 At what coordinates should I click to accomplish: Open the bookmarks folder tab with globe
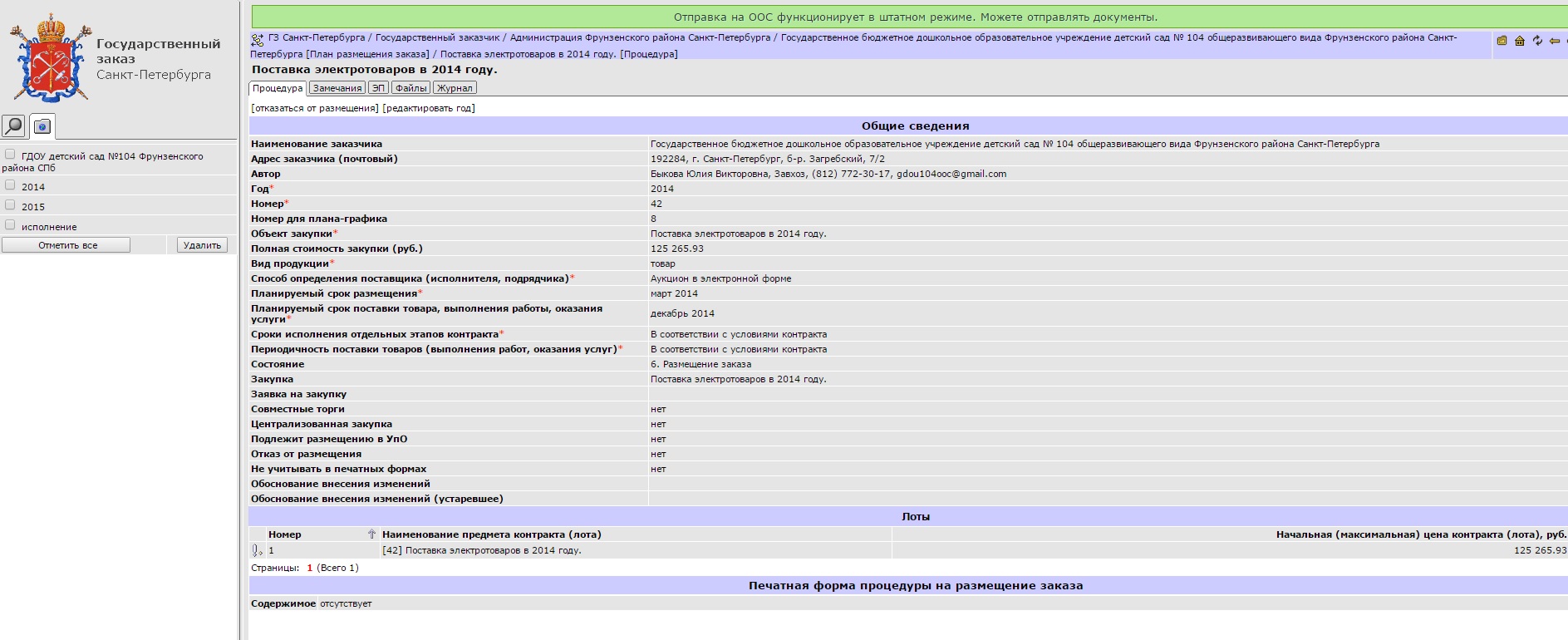(42, 126)
